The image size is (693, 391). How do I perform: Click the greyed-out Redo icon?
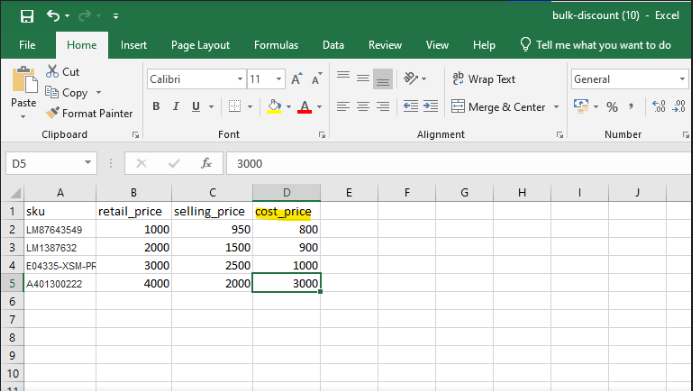tap(84, 16)
